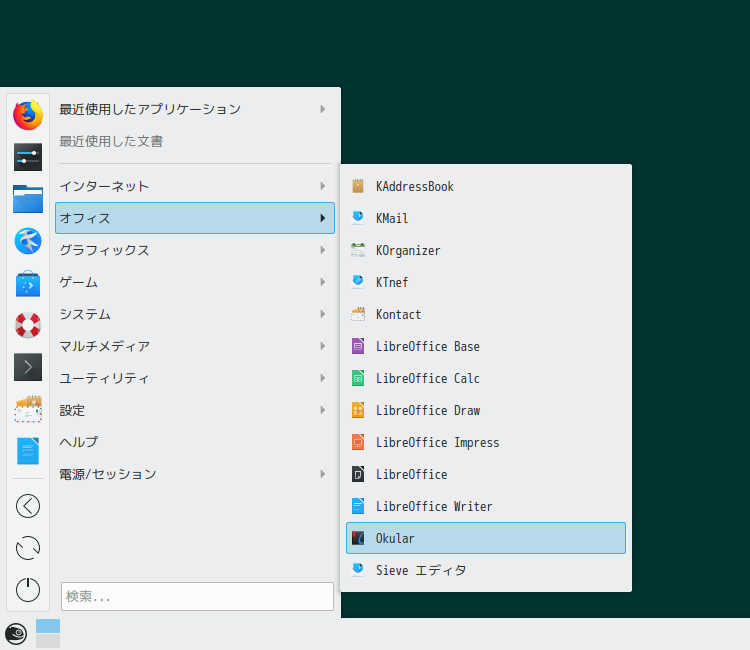The height and width of the screenshot is (650, 750).
Task: Expand the グラフィックス submenu arrow
Action: [x=323, y=250]
